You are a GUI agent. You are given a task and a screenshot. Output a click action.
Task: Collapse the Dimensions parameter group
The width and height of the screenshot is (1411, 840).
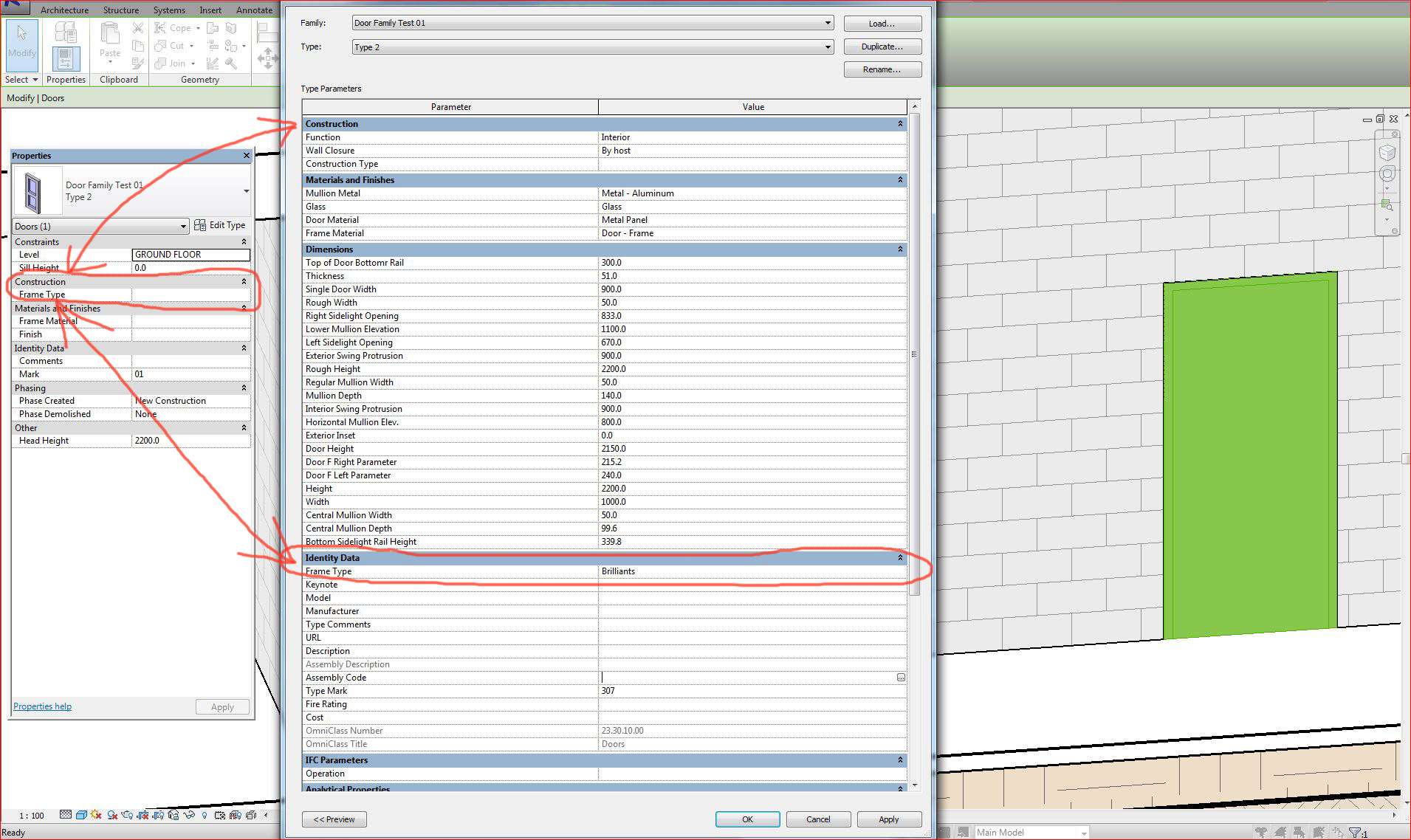(900, 249)
